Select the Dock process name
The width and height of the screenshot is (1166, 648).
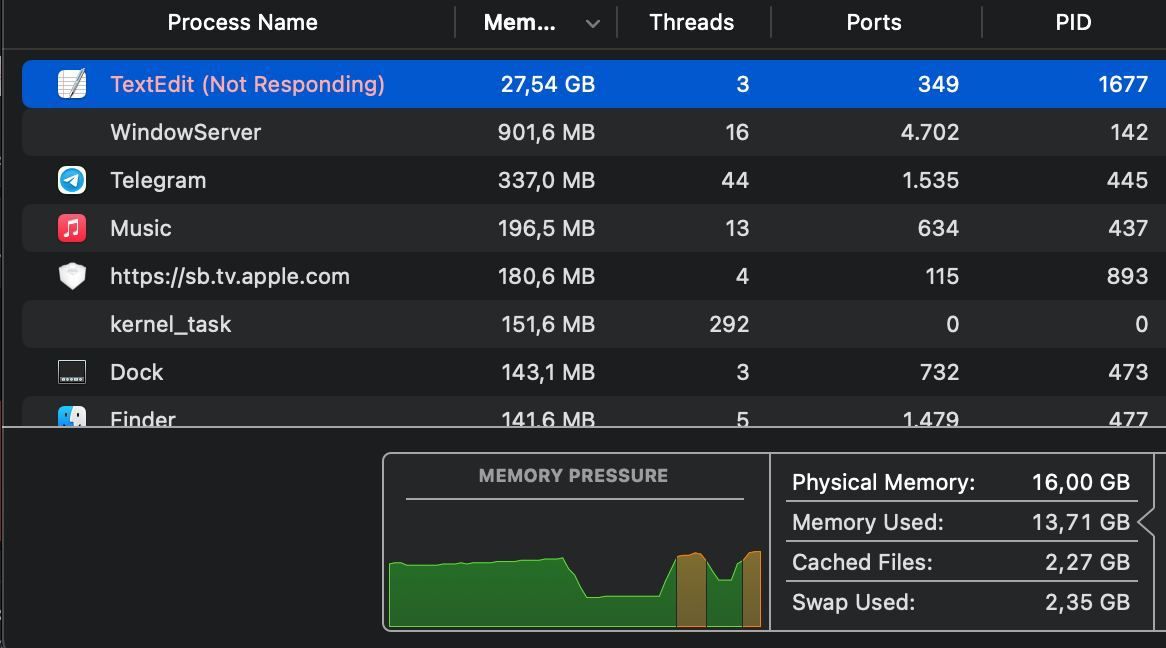[x=137, y=372]
